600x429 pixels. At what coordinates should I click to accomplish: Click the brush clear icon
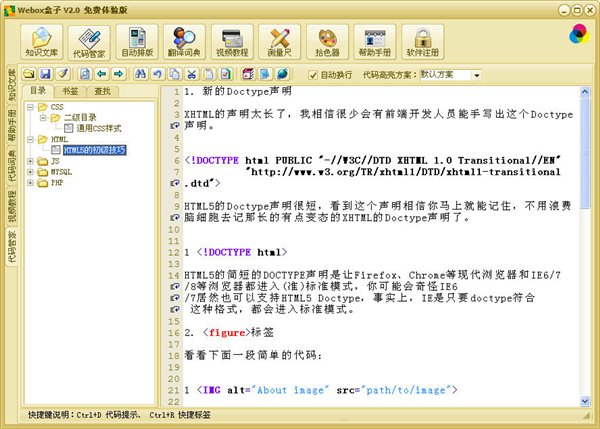[x=63, y=74]
